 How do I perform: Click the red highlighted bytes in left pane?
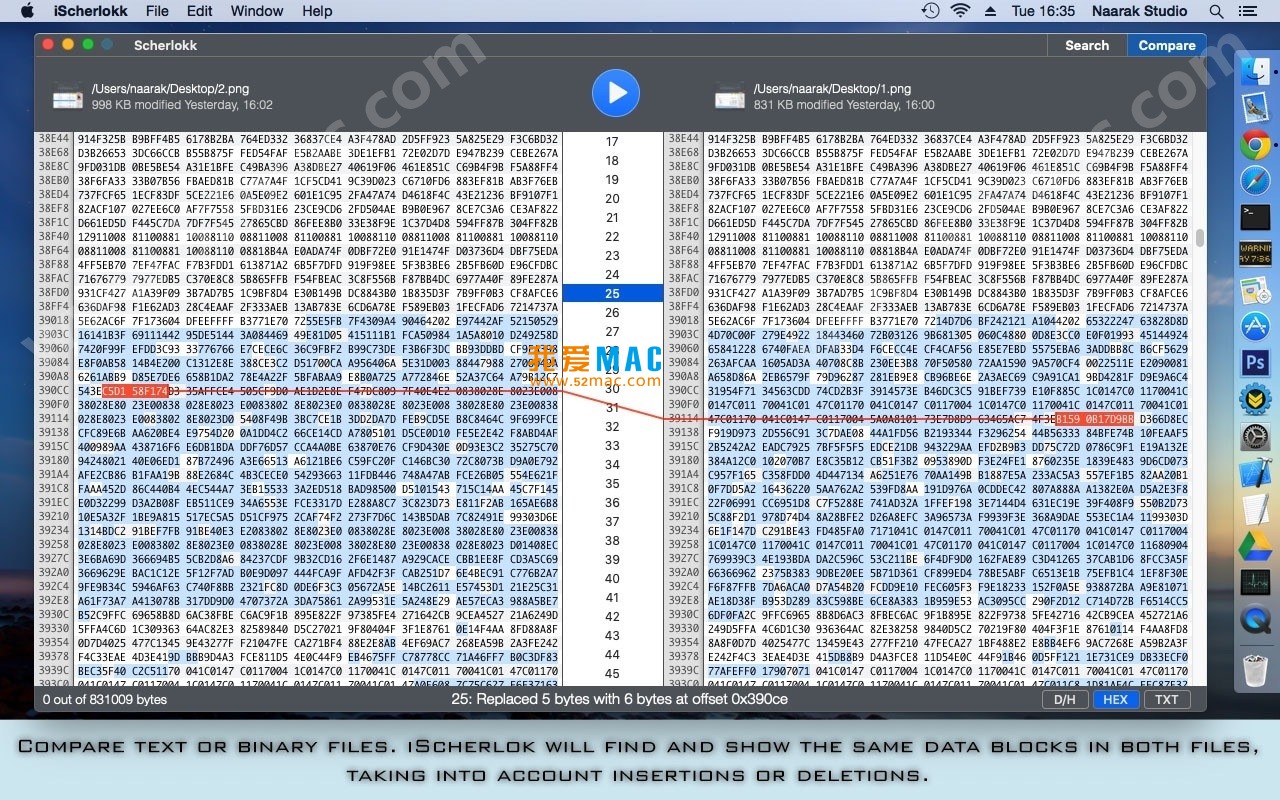coord(134,390)
